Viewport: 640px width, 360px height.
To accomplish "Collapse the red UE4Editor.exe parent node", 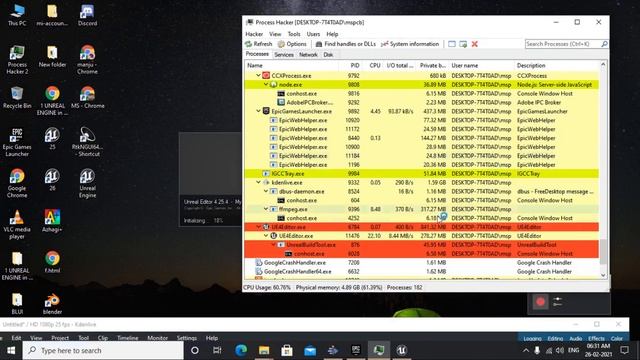I will point(258,227).
